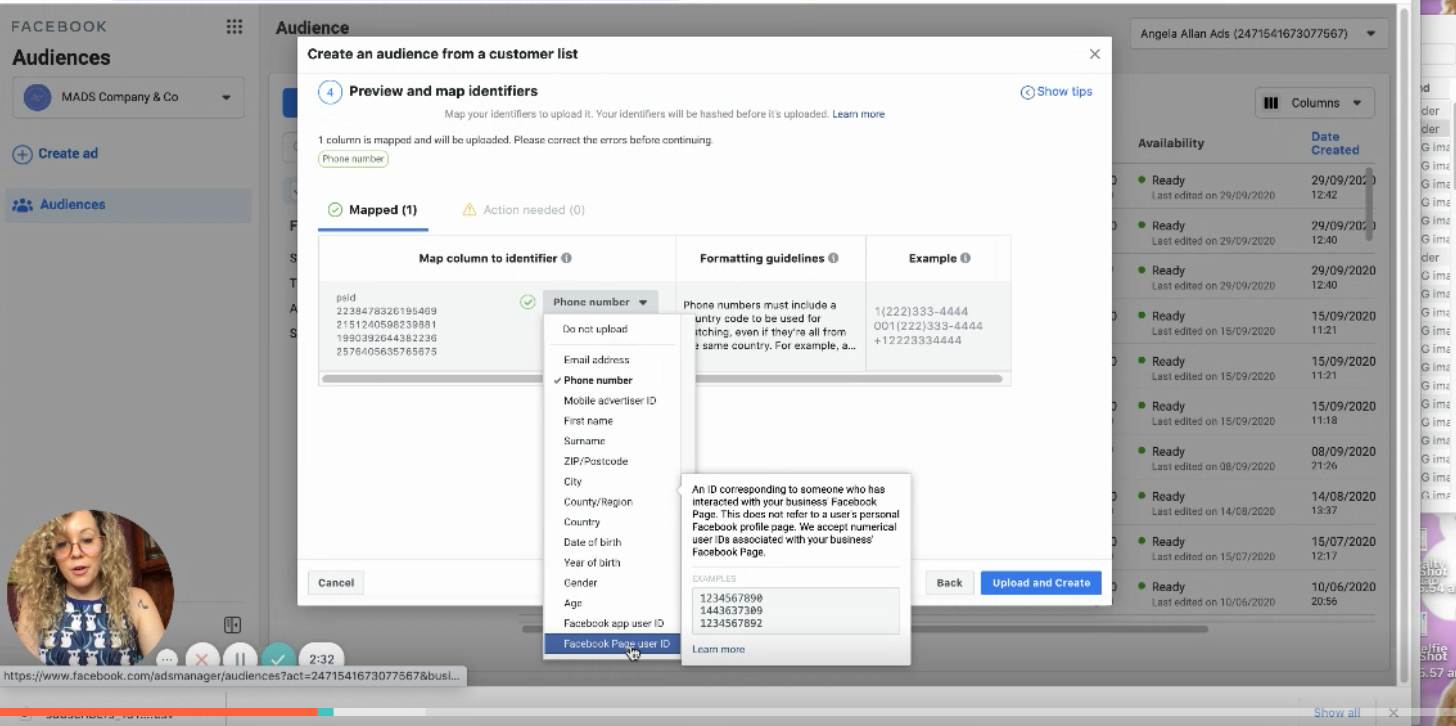This screenshot has height=726, width=1456.
Task: Click the Availability column header
Action: [x=1171, y=143]
